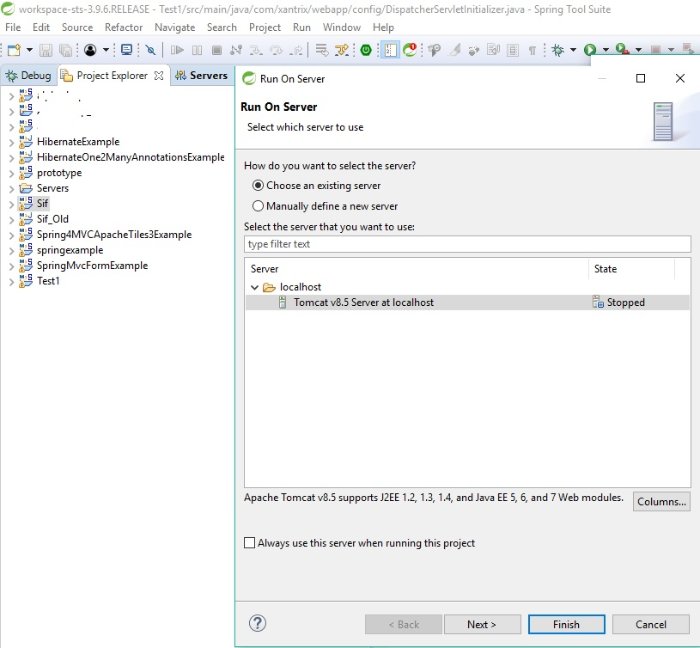
Task: Select the Sif_Old project
Action: coord(53,219)
